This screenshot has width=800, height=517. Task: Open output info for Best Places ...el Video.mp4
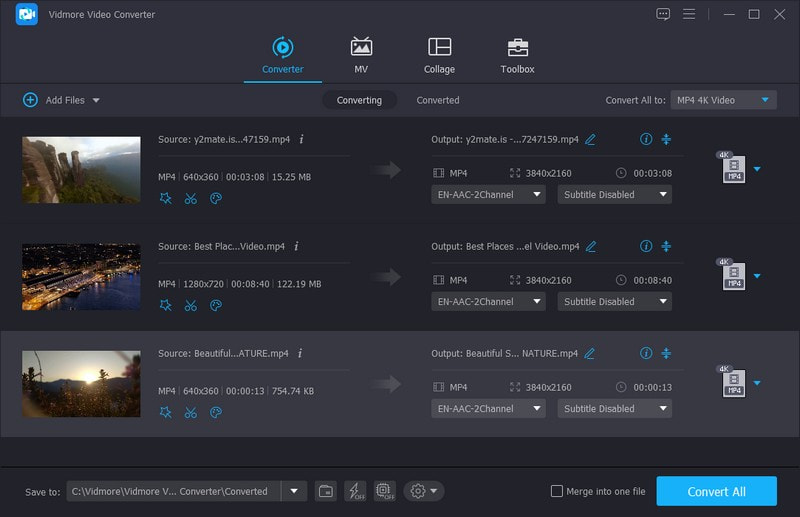coord(646,246)
